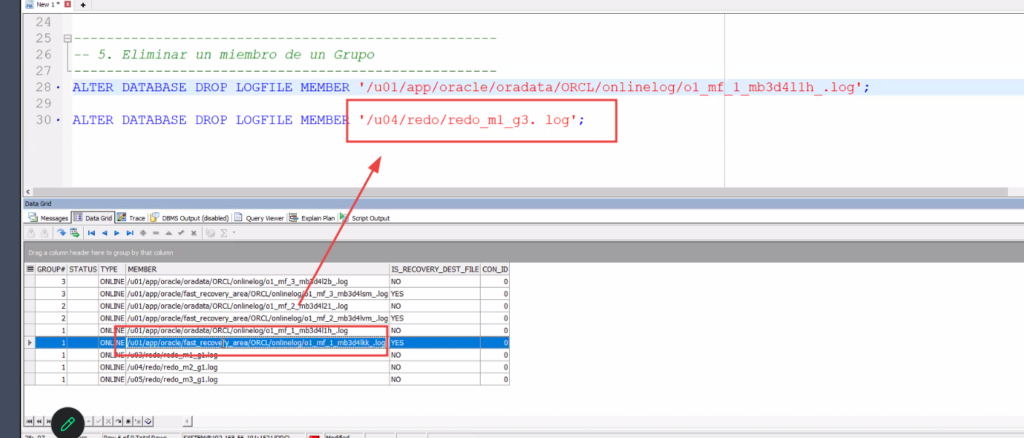Screen dimensions: 1024x438
Task: Click the previous record arrow icon
Action: pos(104,233)
